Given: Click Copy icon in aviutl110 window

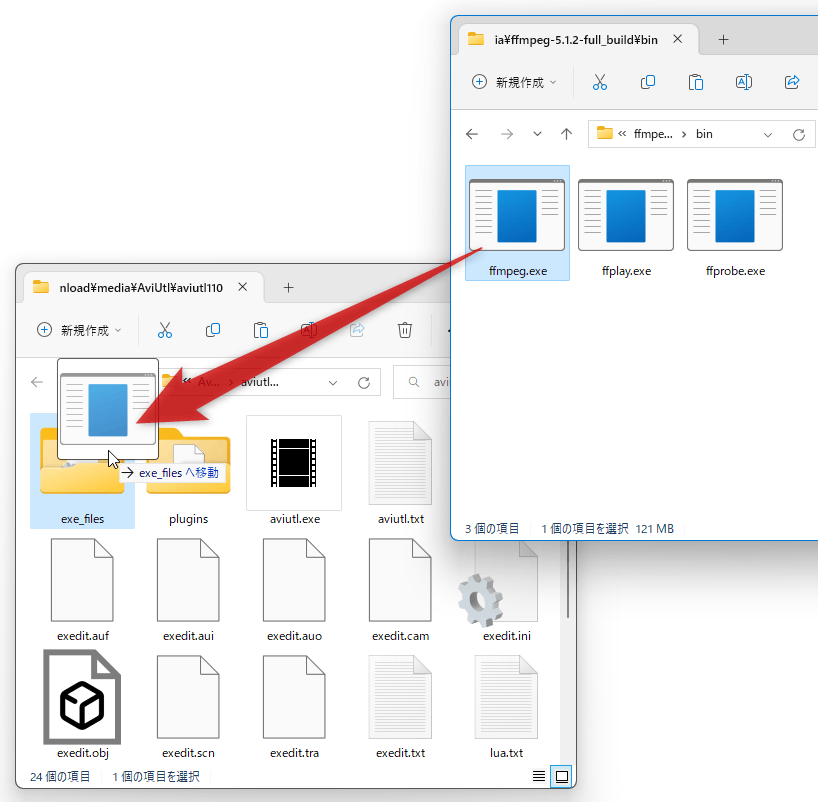Looking at the screenshot, I should [213, 330].
